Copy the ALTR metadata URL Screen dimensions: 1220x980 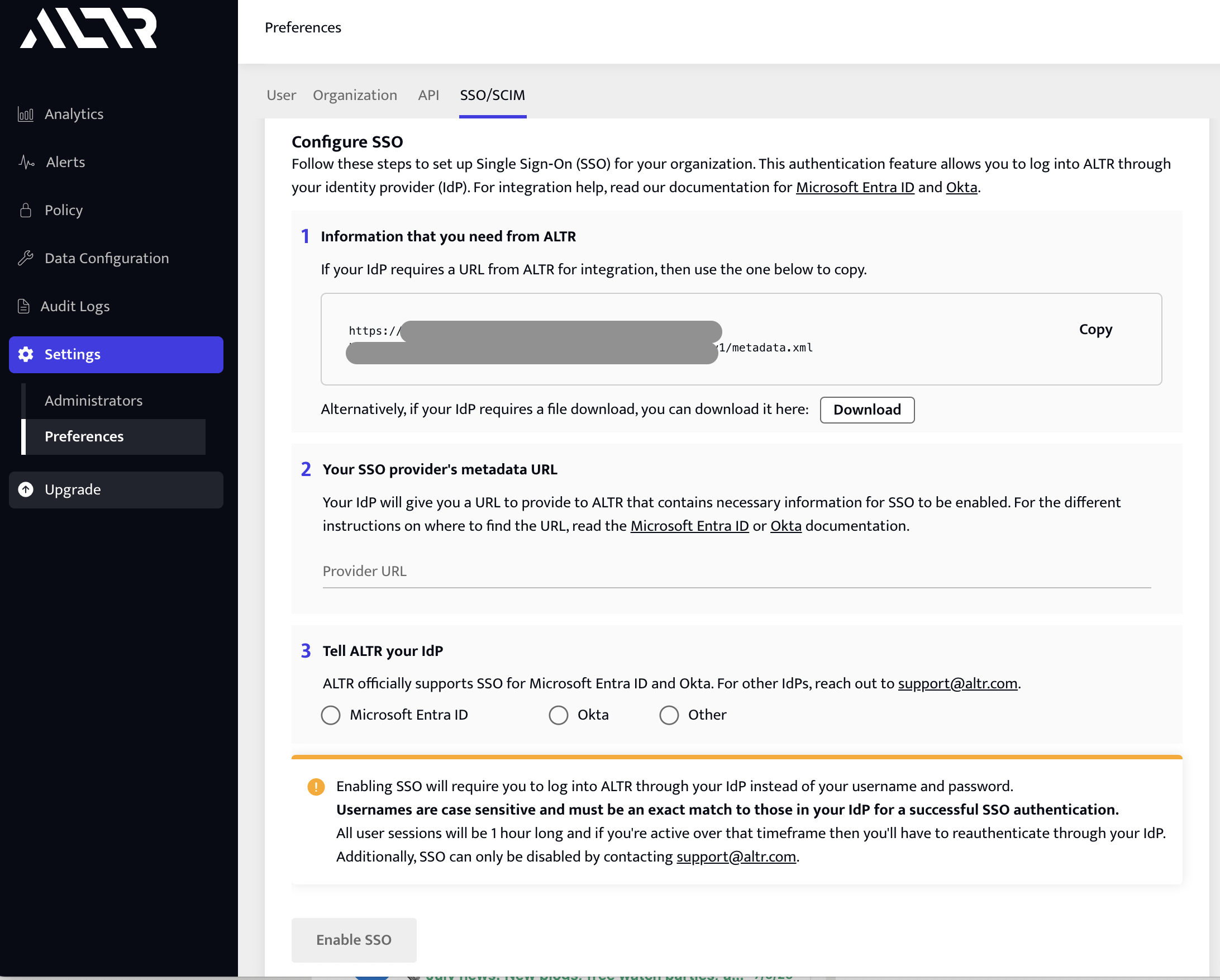tap(1095, 329)
